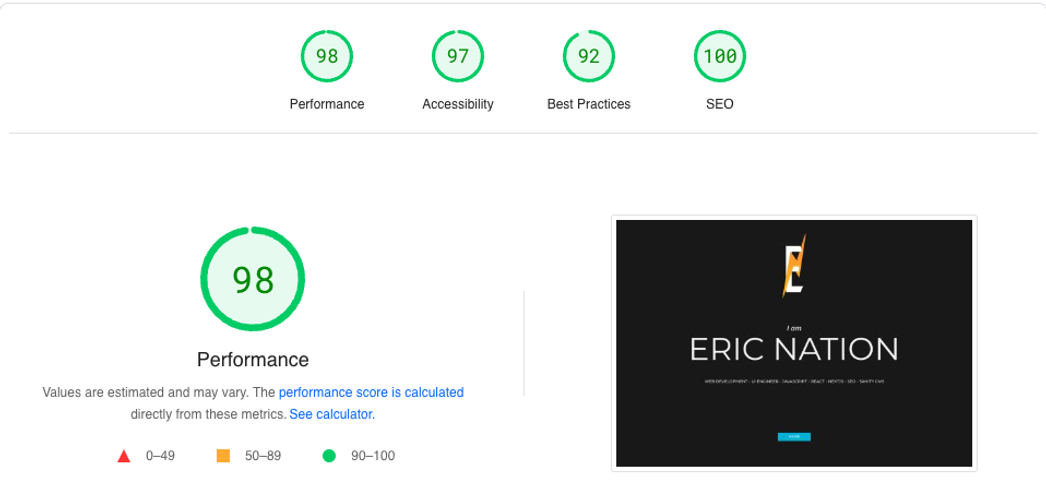1046x500 pixels.
Task: Jump to the Accessibility category label
Action: coord(458,104)
